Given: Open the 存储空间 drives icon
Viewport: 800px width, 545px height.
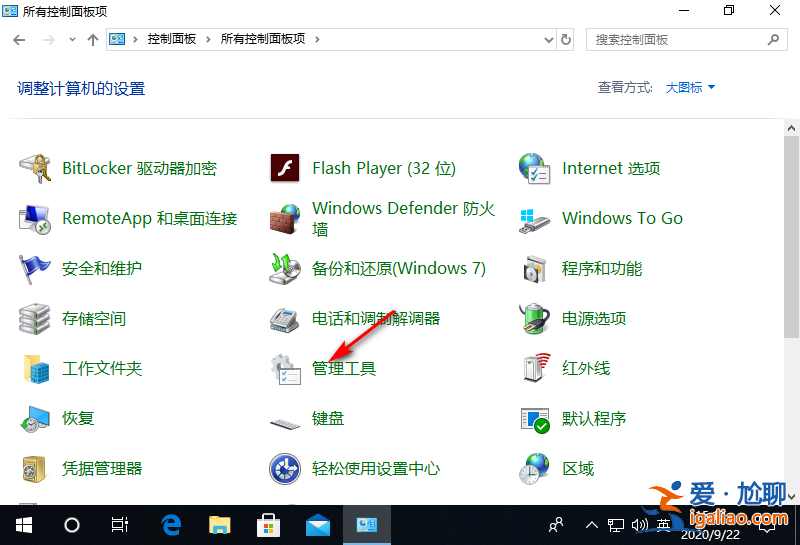Looking at the screenshot, I should pyautogui.click(x=35, y=318).
